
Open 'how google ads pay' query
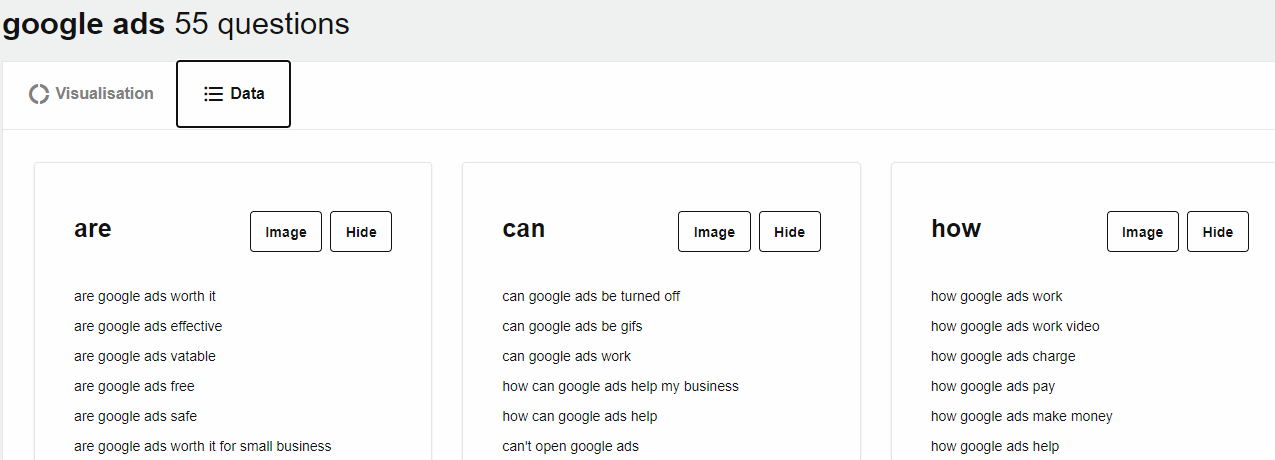coord(993,386)
